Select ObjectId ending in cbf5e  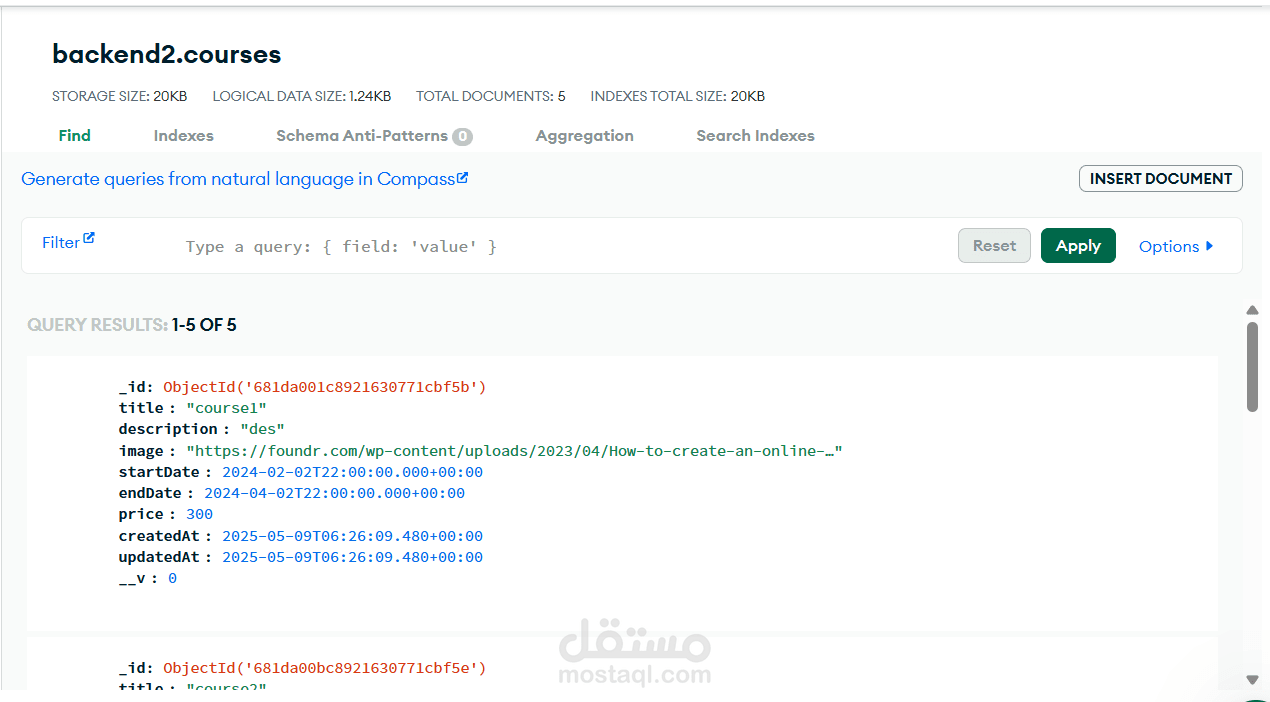[325, 668]
